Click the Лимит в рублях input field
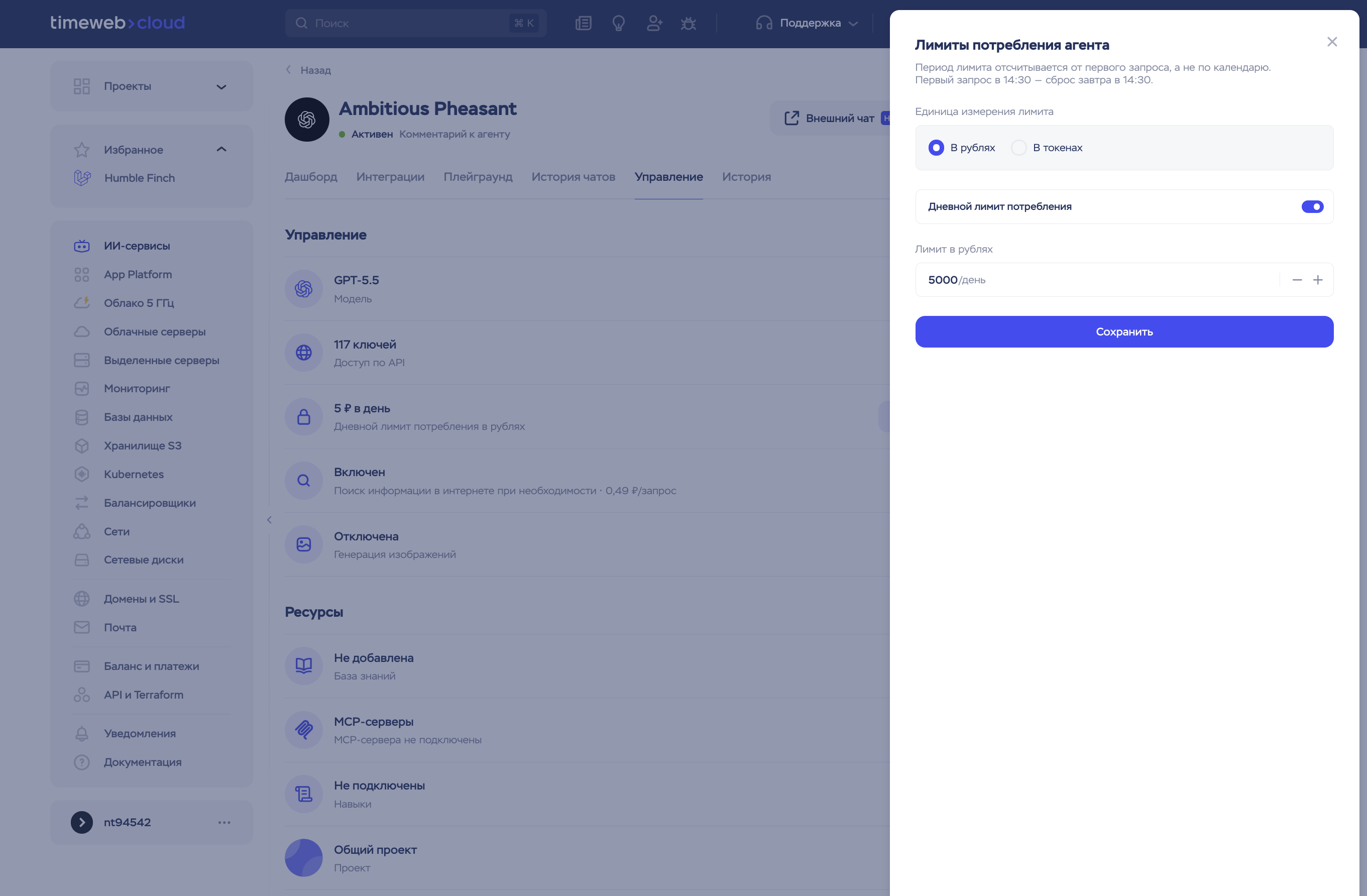The width and height of the screenshot is (1367, 896). coord(1096,280)
